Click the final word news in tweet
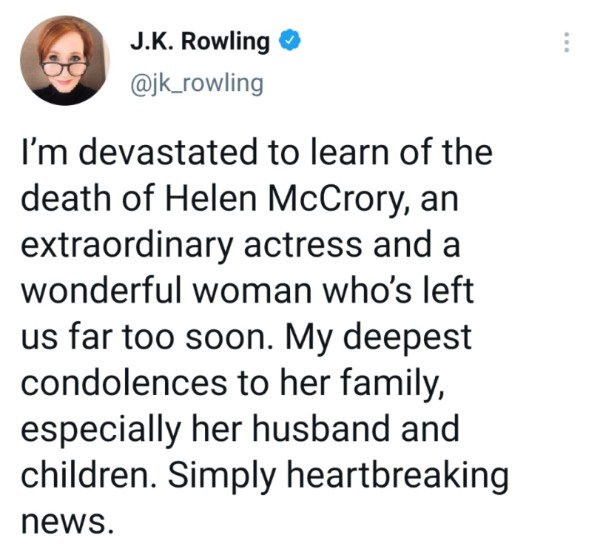 coord(64,523)
